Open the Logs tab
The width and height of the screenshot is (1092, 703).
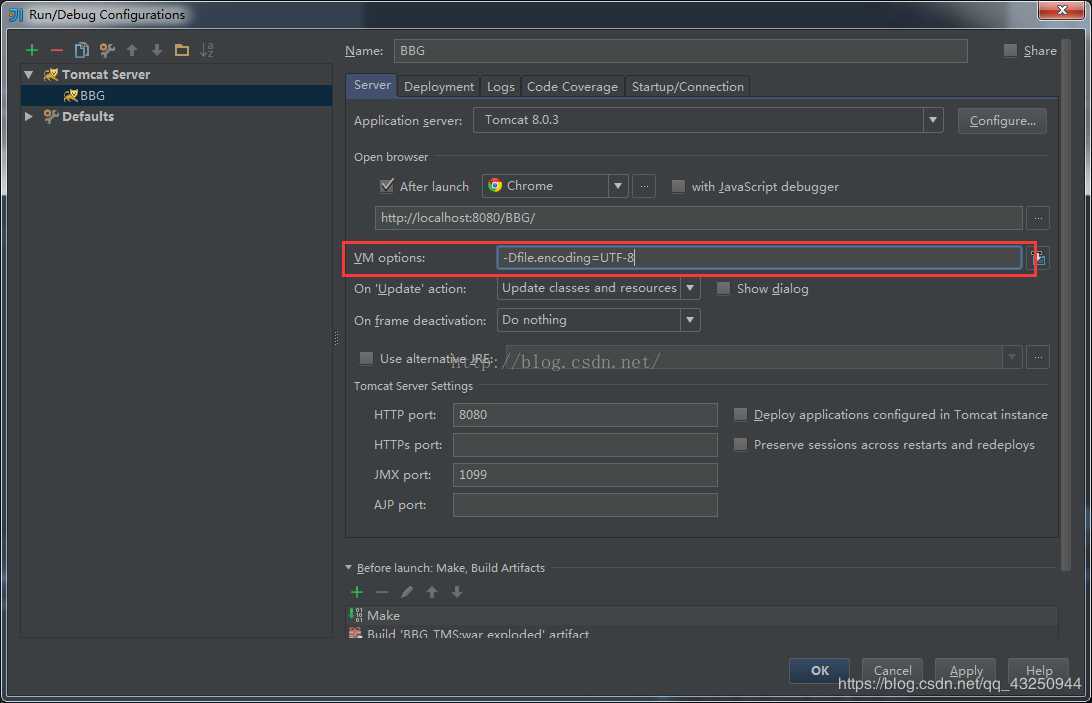(x=501, y=86)
